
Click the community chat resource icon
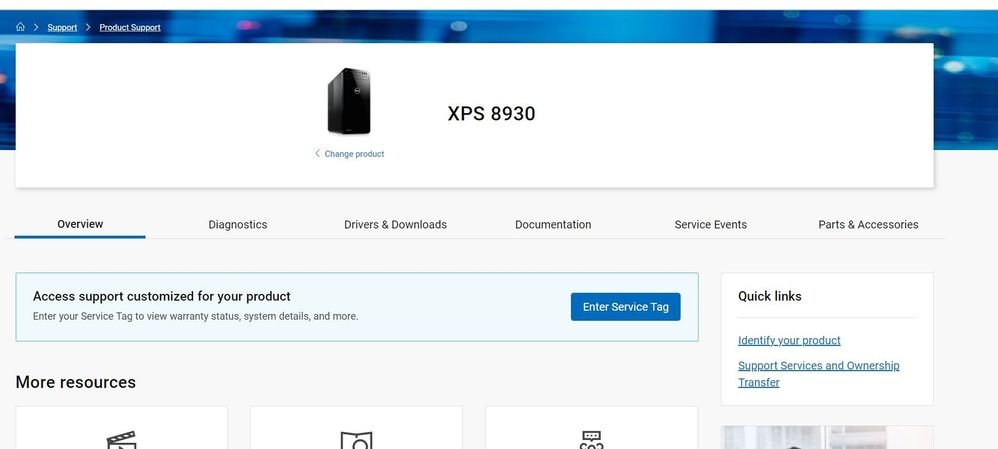591,440
